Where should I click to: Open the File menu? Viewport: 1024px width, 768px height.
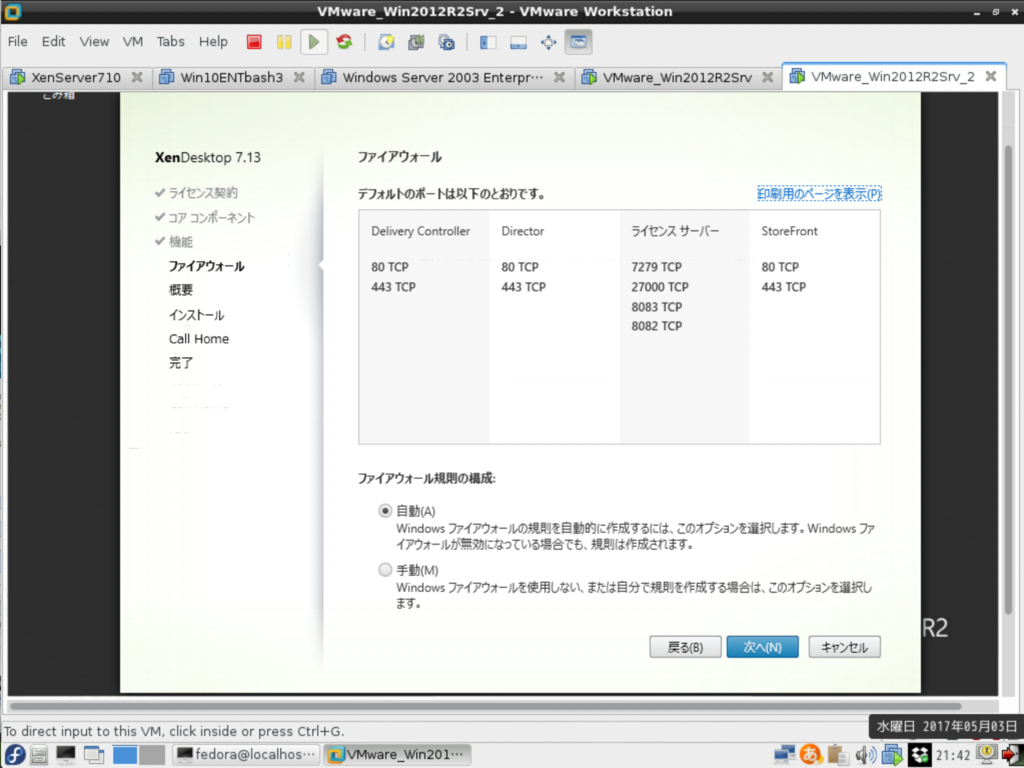tap(18, 42)
